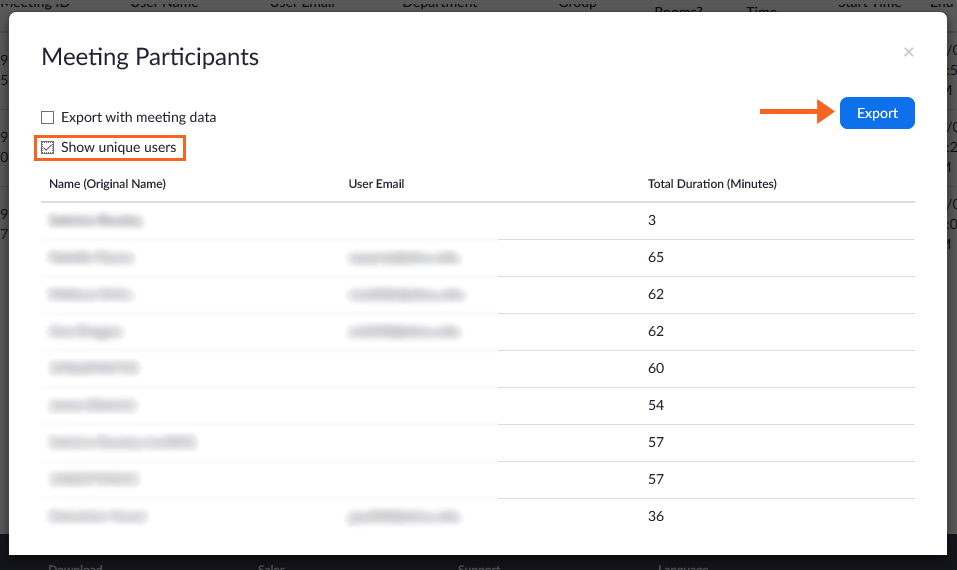957x570 pixels.
Task: Select the 60 minute duration cell
Action: (656, 368)
